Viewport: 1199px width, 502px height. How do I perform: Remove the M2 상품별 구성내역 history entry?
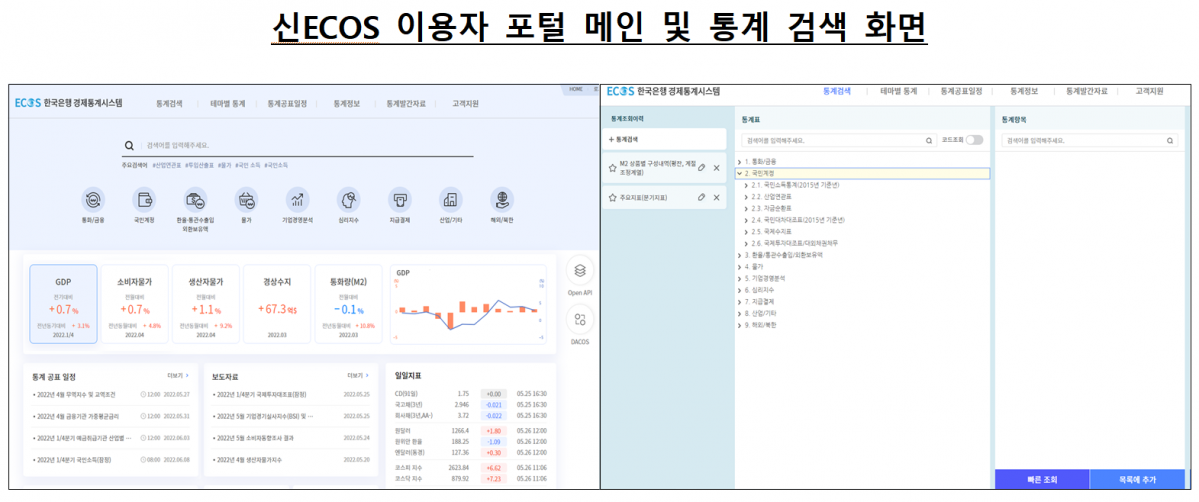[716, 168]
